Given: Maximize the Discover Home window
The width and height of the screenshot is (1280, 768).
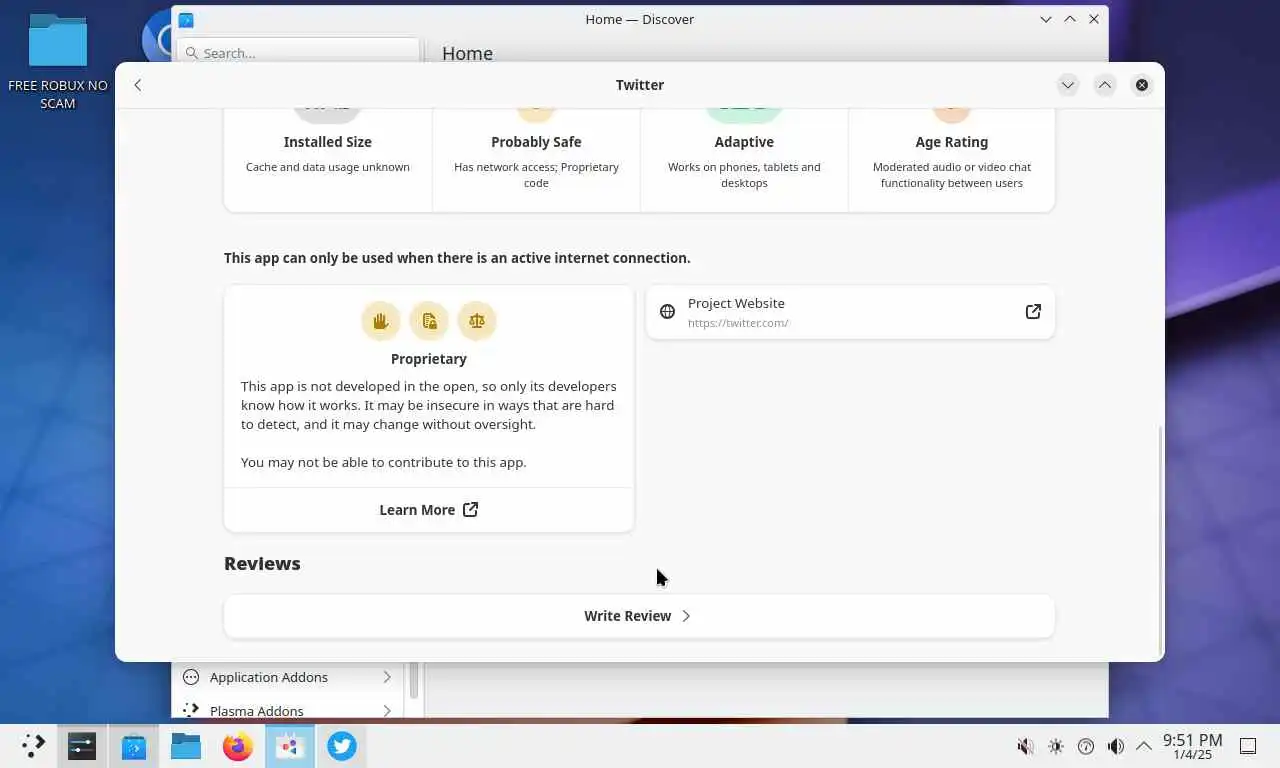Looking at the screenshot, I should pyautogui.click(x=1070, y=19).
